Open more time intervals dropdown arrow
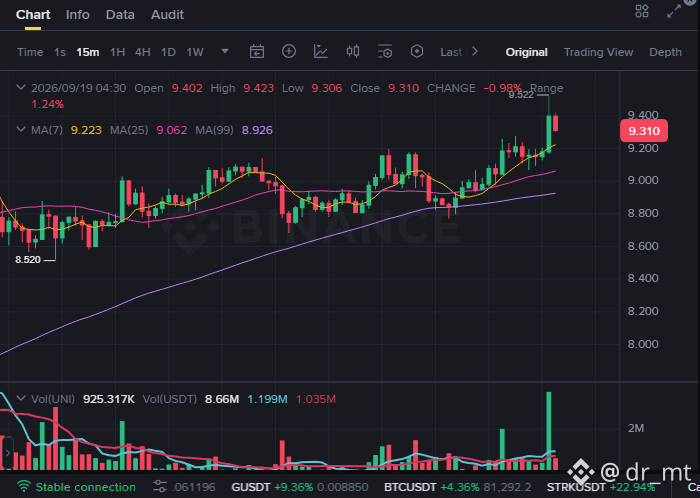The image size is (700, 498). pyautogui.click(x=225, y=51)
